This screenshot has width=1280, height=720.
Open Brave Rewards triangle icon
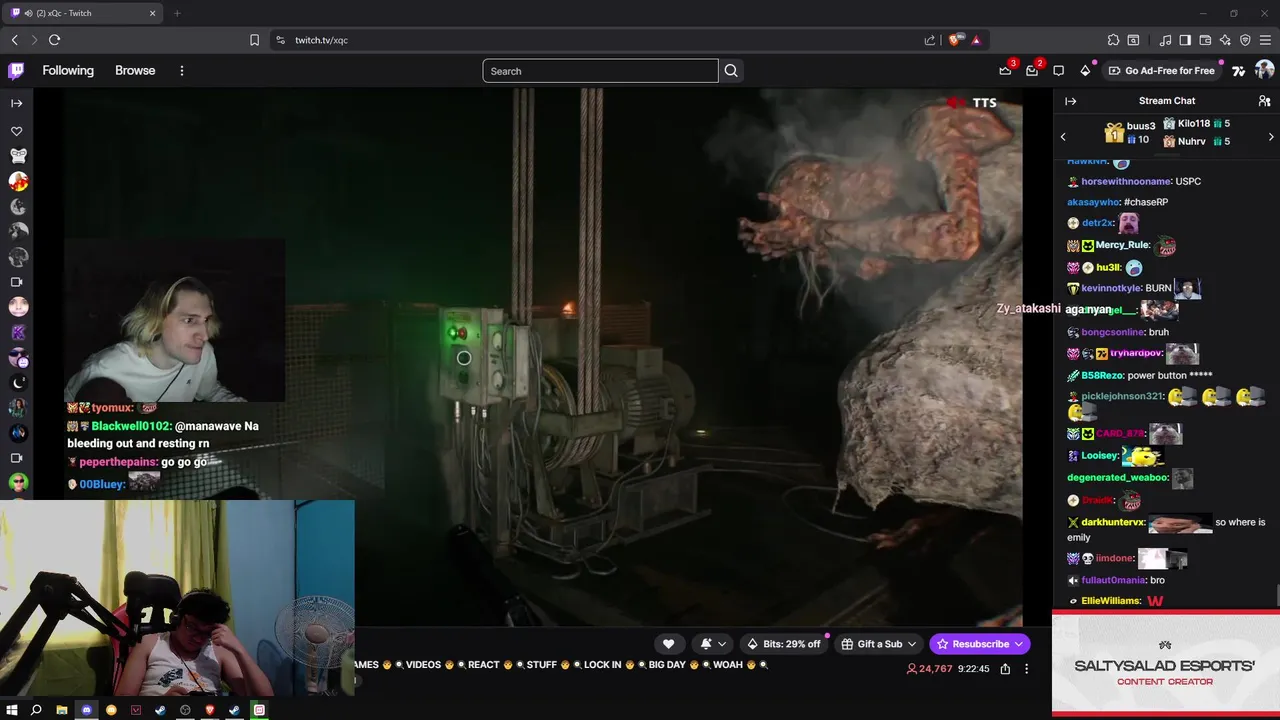[x=976, y=40]
